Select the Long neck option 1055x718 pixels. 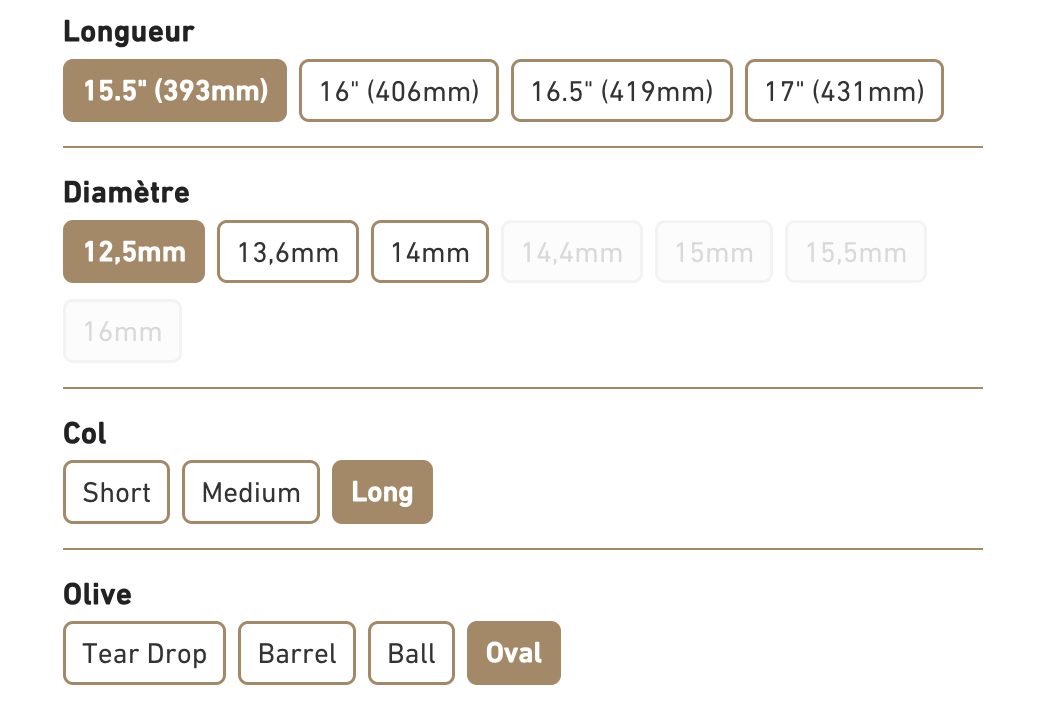tap(382, 492)
